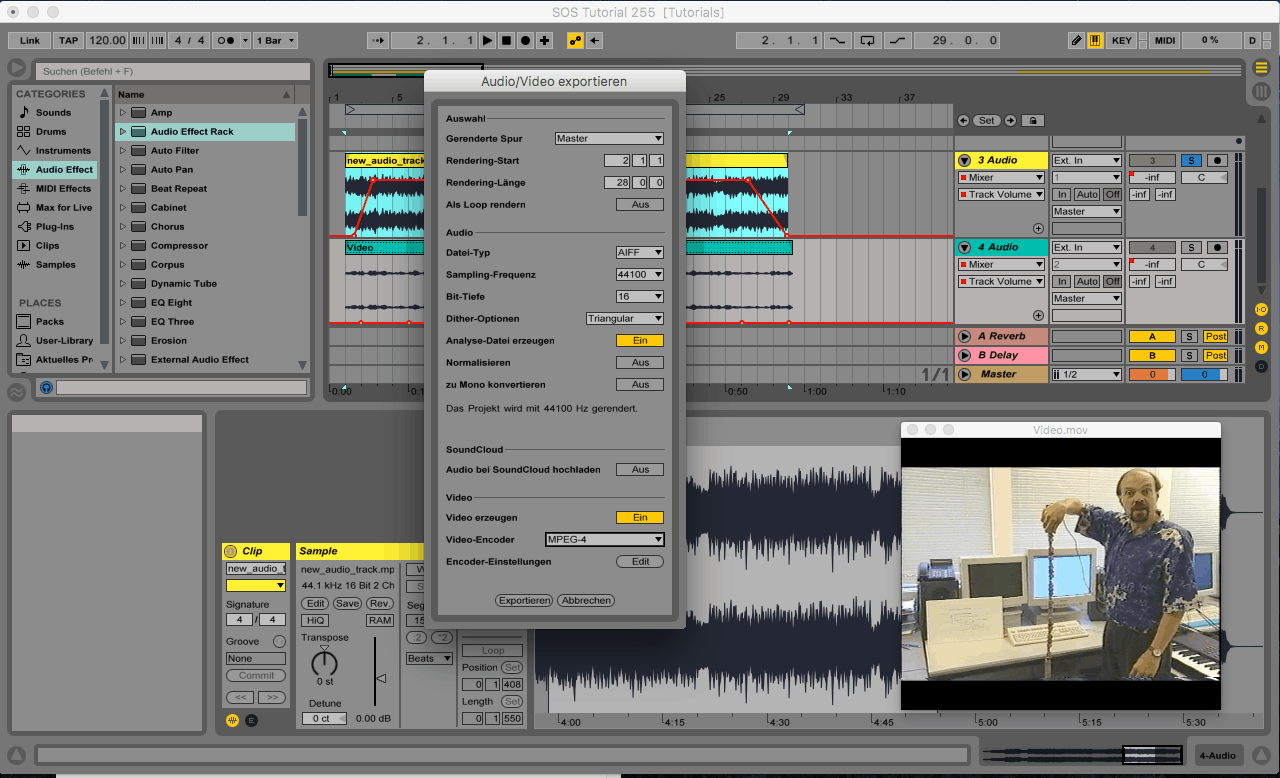Click the Transpose knob in Sample panel
The height and width of the screenshot is (778, 1280).
(324, 662)
